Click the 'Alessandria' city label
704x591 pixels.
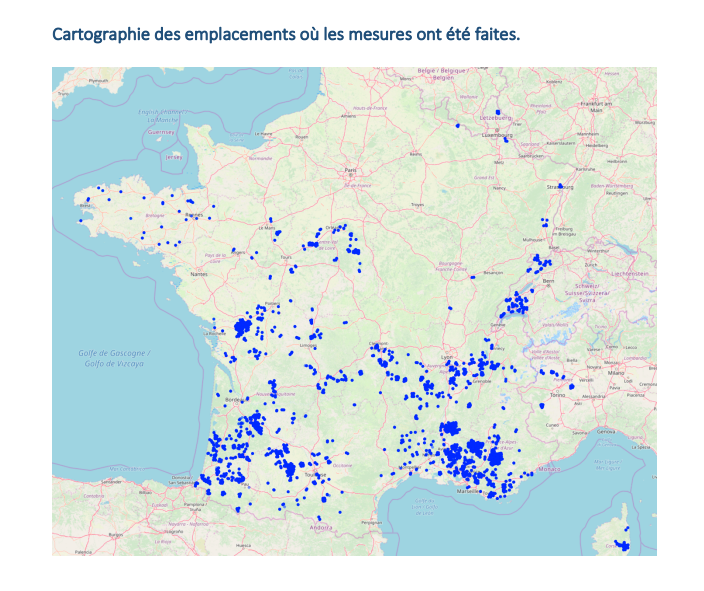point(594,397)
